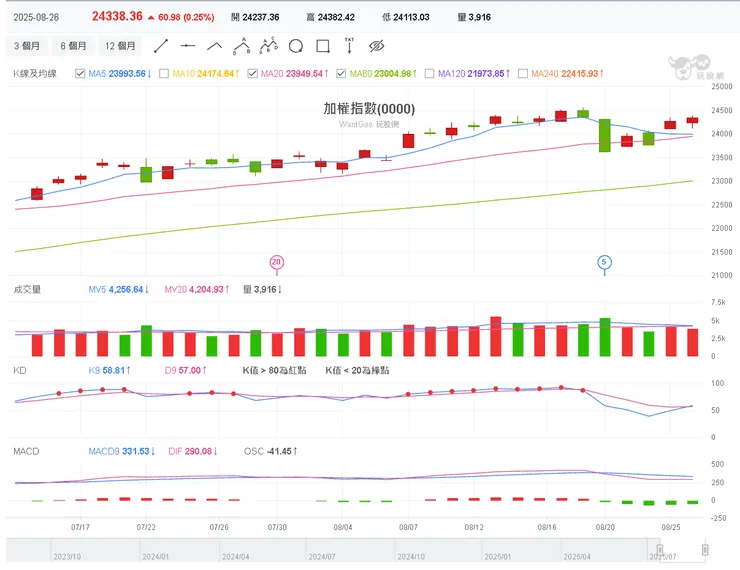Viewport: 740px width, 570px height.
Task: Uncheck the MA60 moving average checkbox
Action: (341, 74)
